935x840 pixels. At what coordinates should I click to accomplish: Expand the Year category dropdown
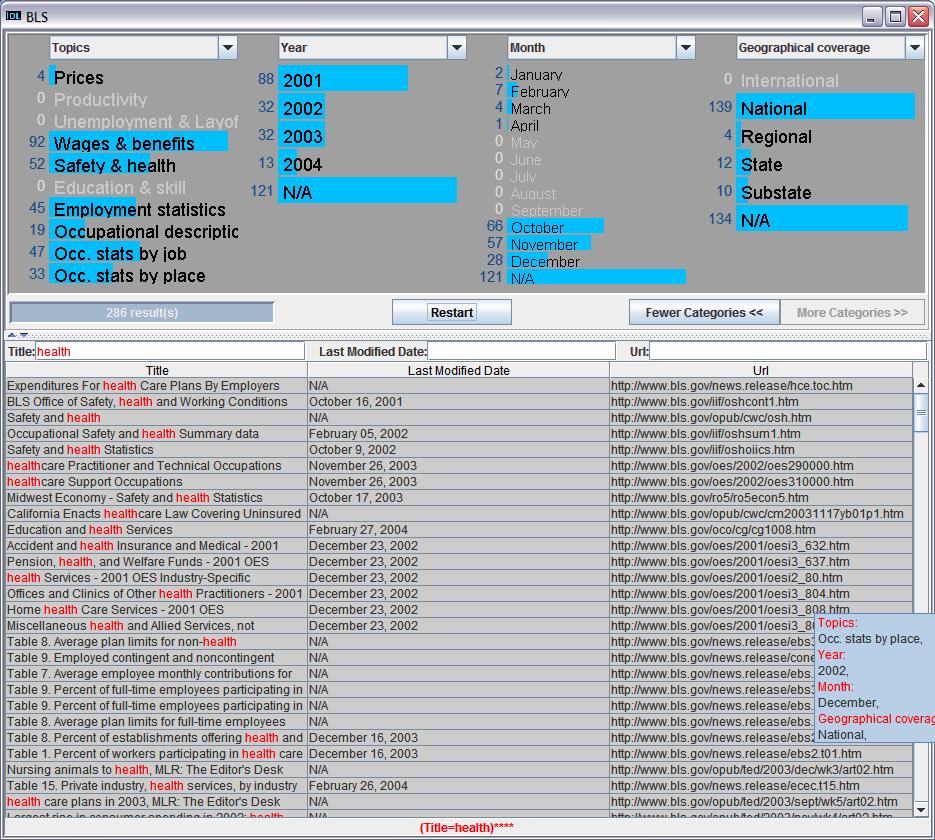(457, 48)
